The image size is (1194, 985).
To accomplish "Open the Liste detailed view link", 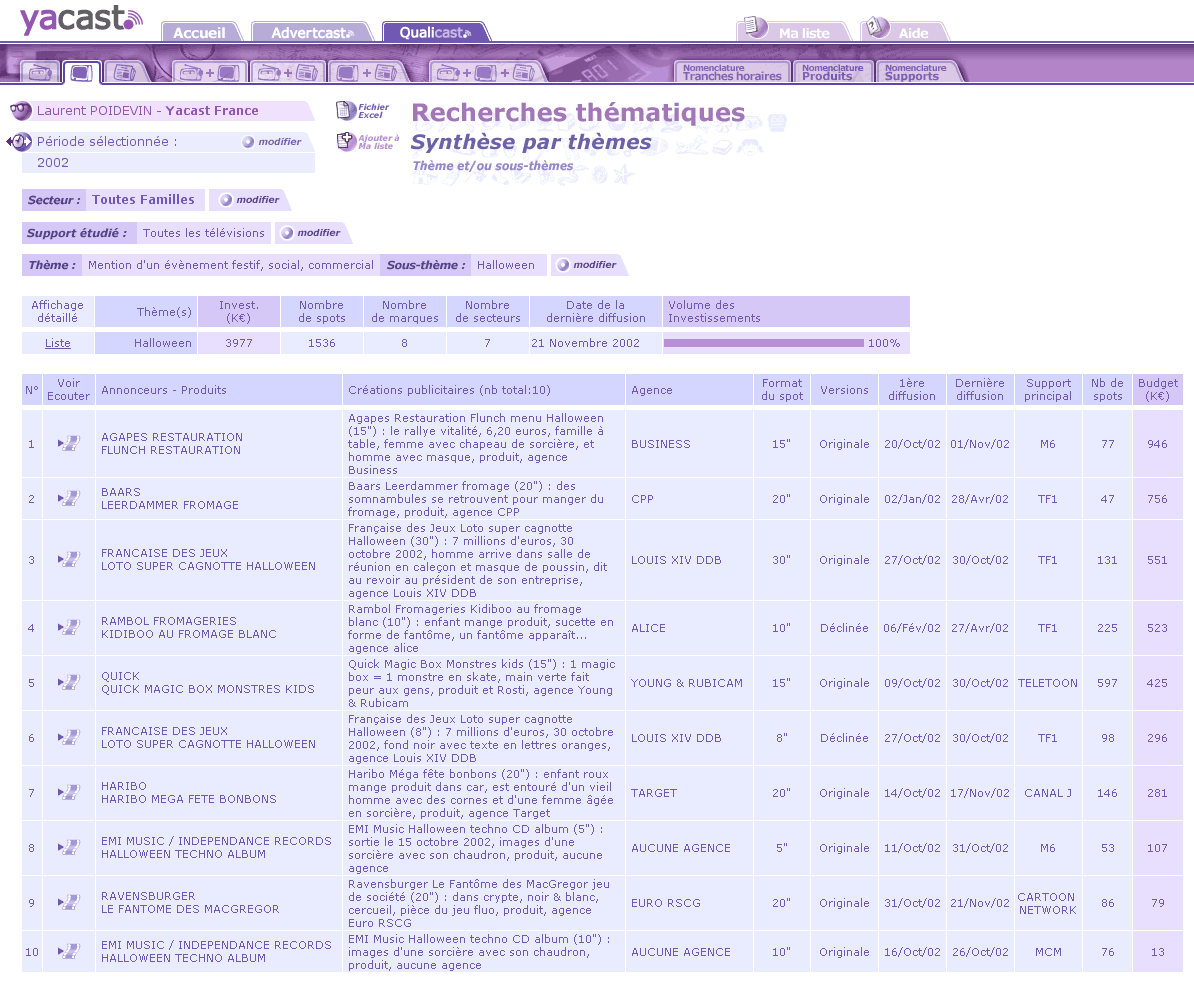I will tap(58, 343).
